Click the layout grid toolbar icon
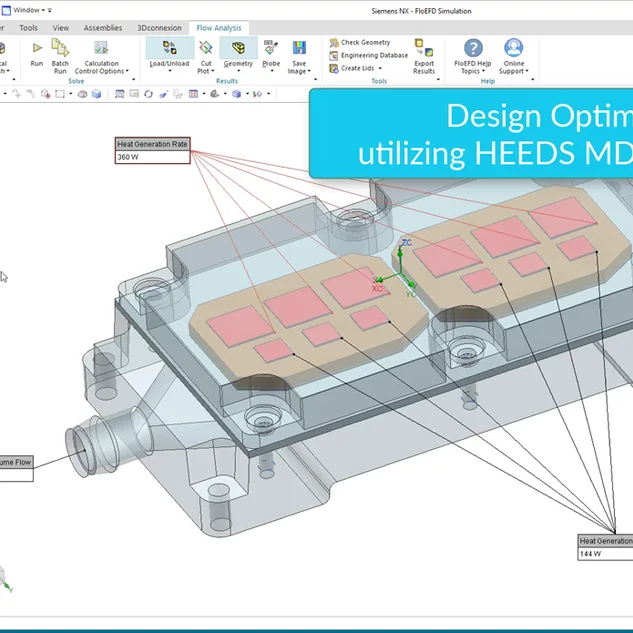 pyautogui.click(x=193, y=94)
